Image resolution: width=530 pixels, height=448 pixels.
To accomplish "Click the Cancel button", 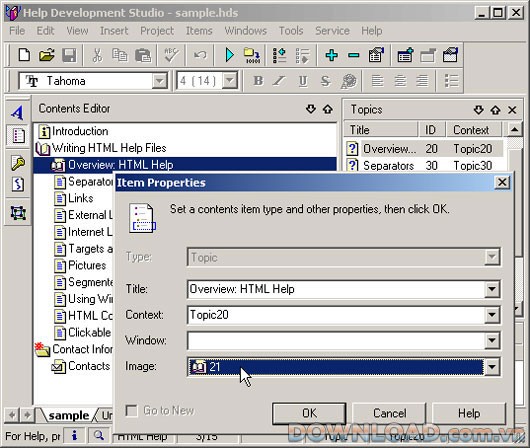I will [389, 413].
